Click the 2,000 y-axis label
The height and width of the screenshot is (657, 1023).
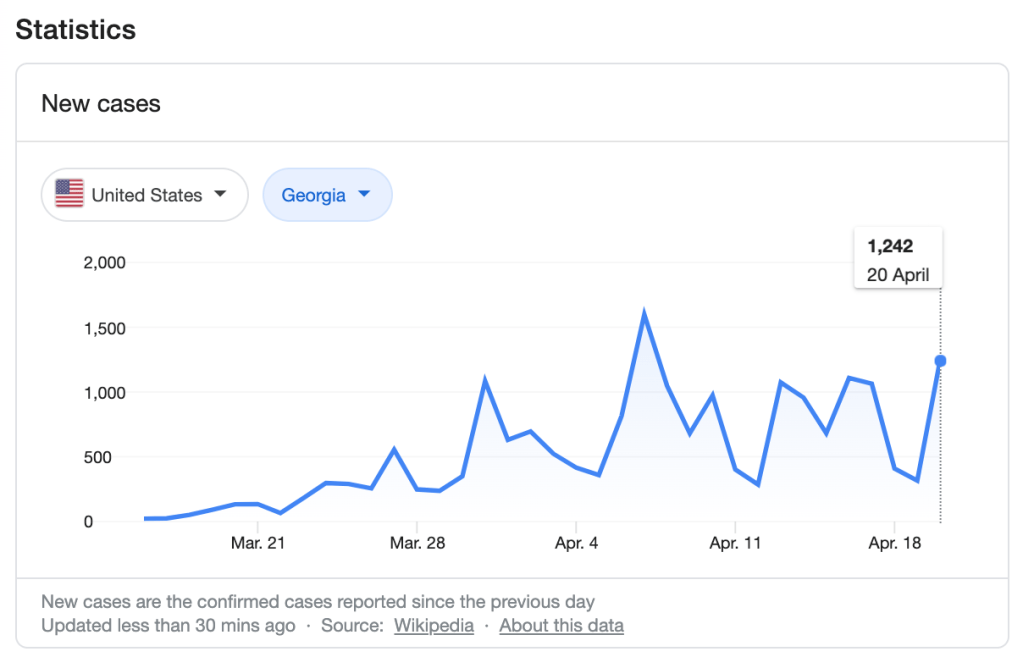(x=103, y=263)
